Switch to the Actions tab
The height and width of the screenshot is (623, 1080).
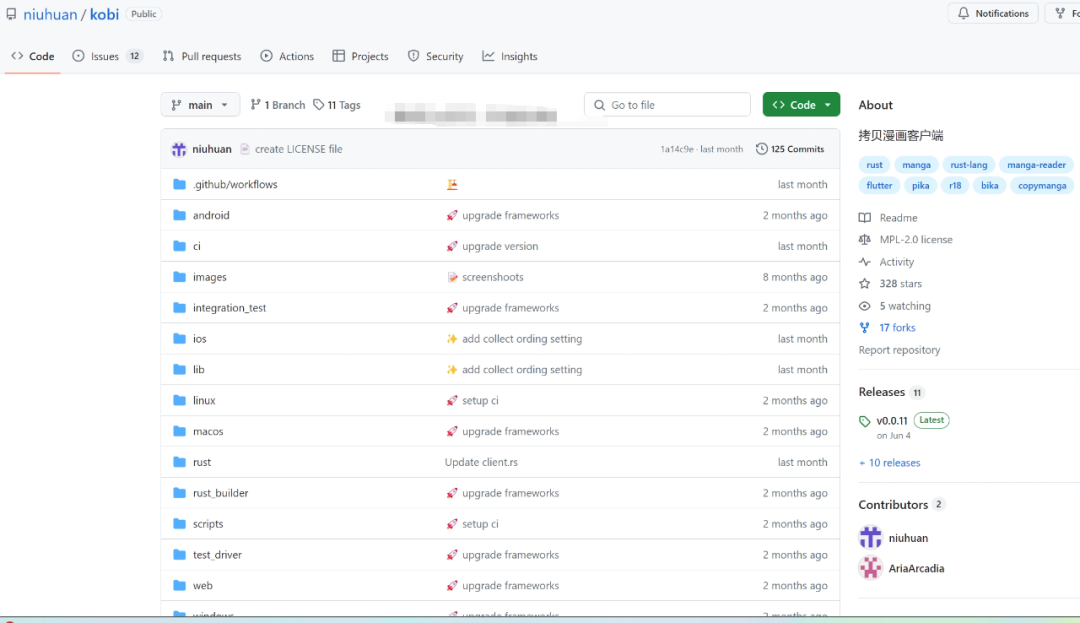pos(287,56)
